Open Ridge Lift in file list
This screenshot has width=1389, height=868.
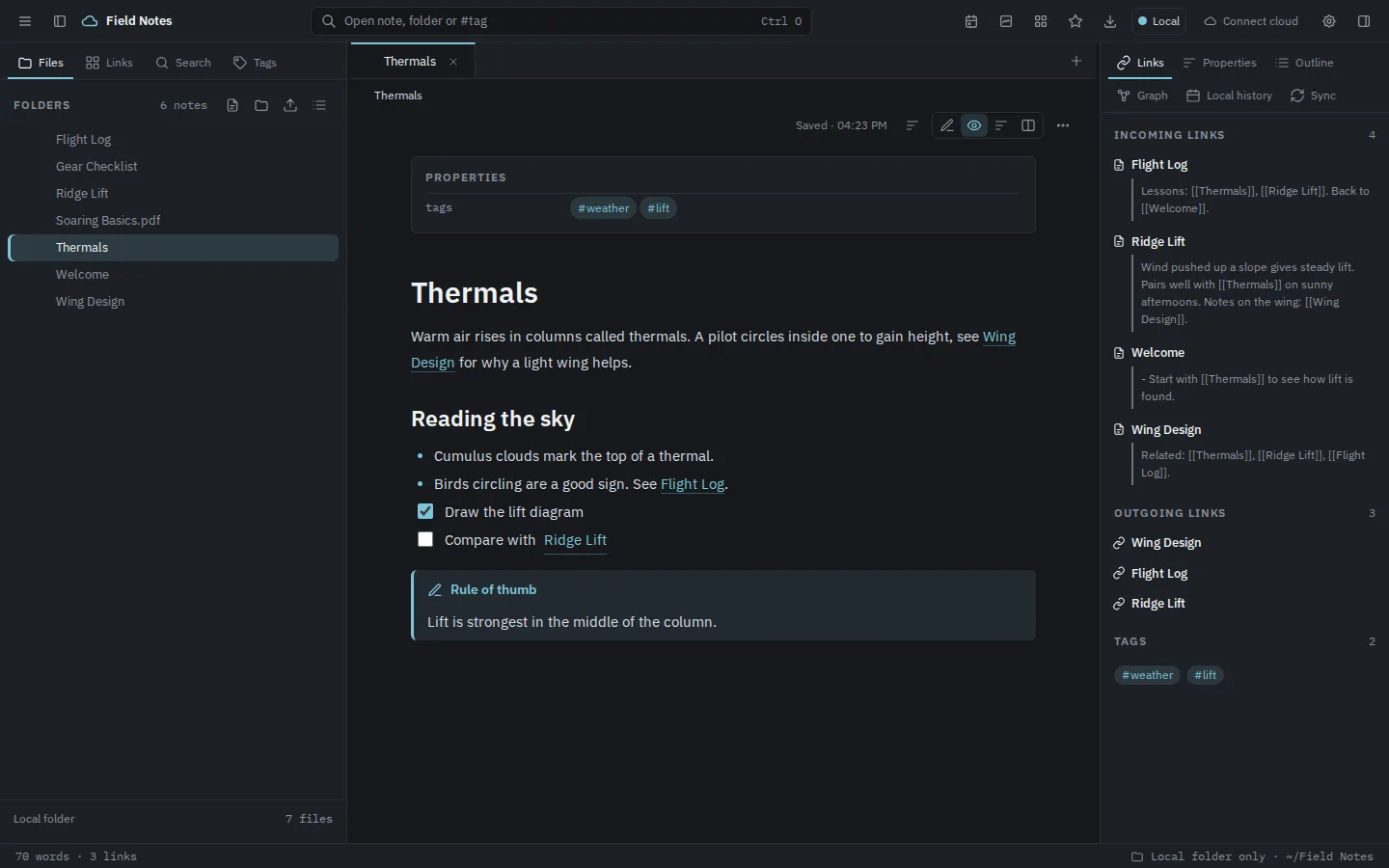click(x=174, y=194)
